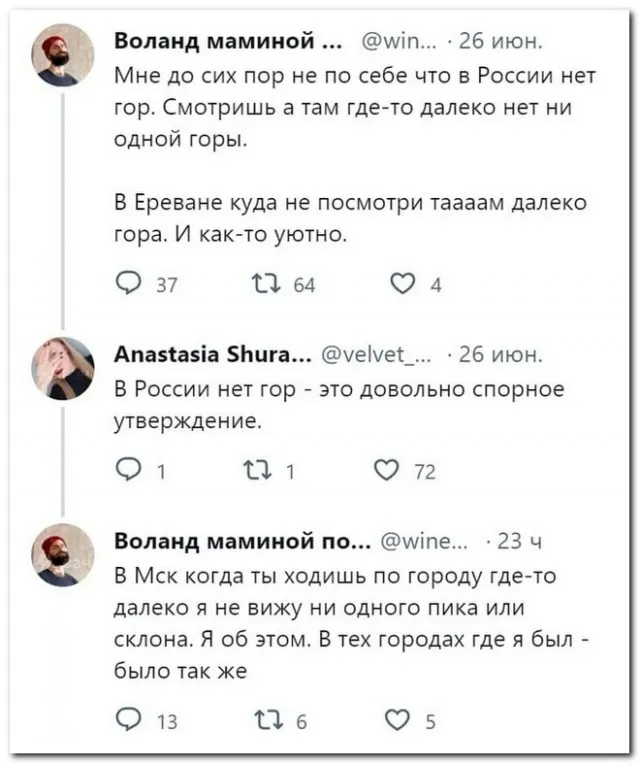Open tweet text starting with 'В Мск когда'
The height and width of the screenshot is (764, 640).
(340, 621)
